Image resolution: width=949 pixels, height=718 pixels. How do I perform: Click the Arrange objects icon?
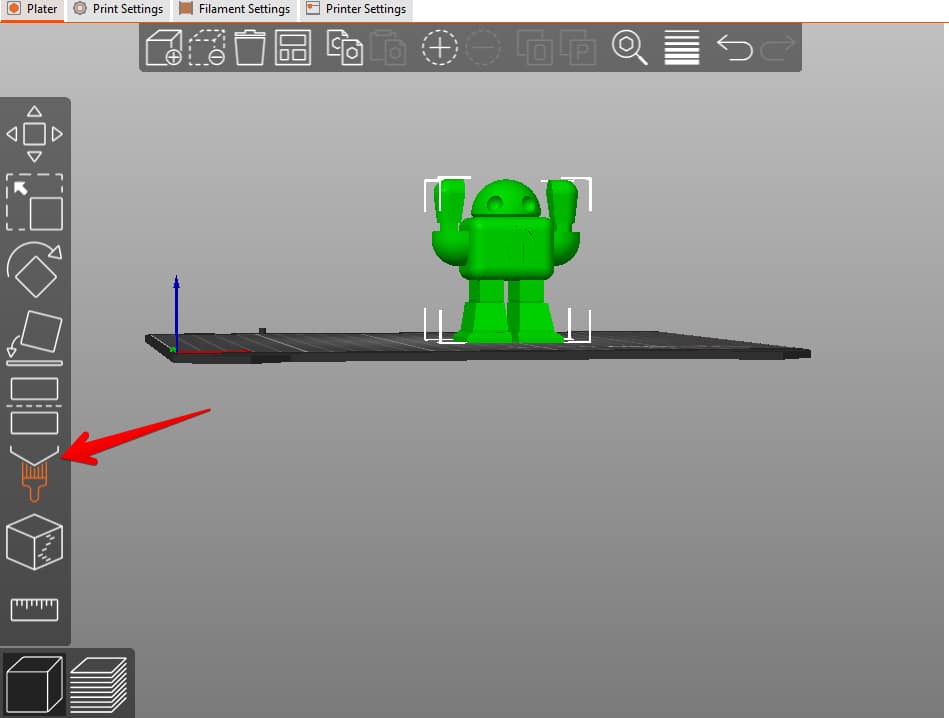click(293, 47)
